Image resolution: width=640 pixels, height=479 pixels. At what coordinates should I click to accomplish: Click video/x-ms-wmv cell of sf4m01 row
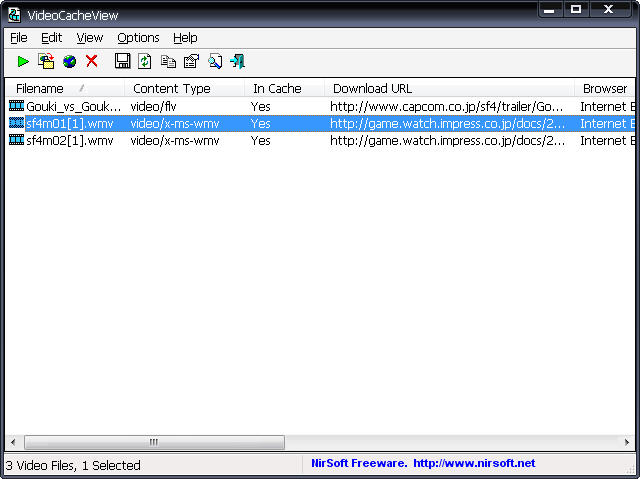point(175,123)
